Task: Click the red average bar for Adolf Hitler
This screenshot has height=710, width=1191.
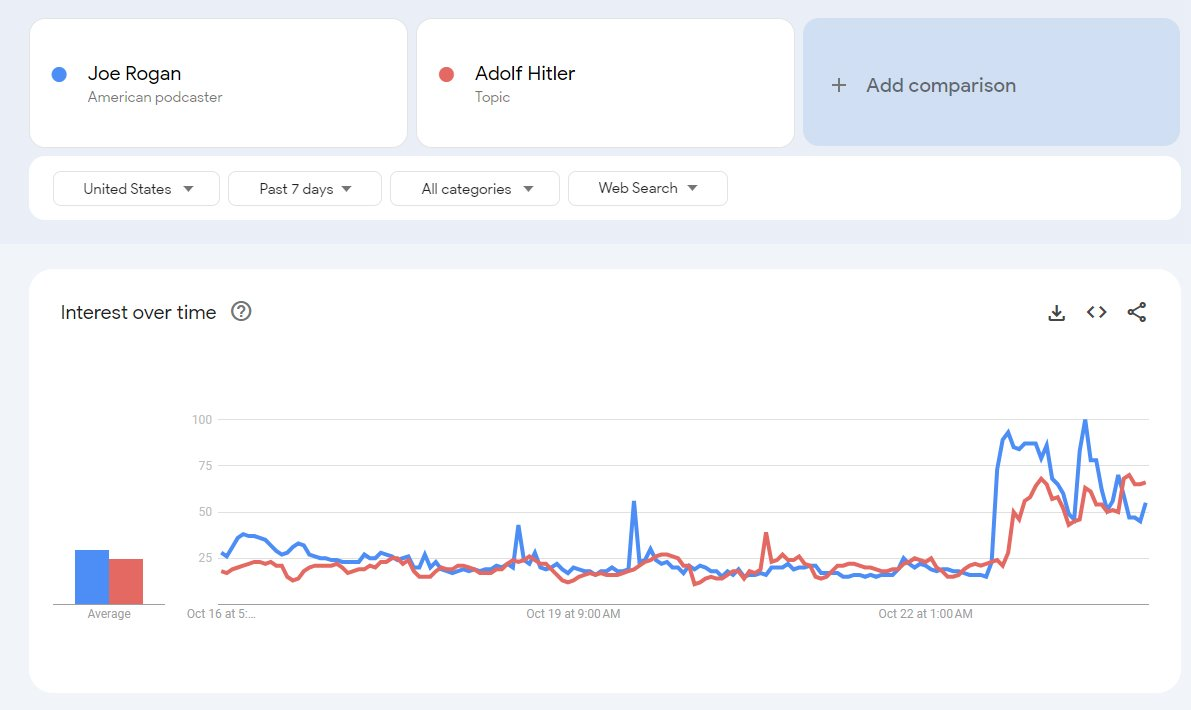Action: pos(126,582)
